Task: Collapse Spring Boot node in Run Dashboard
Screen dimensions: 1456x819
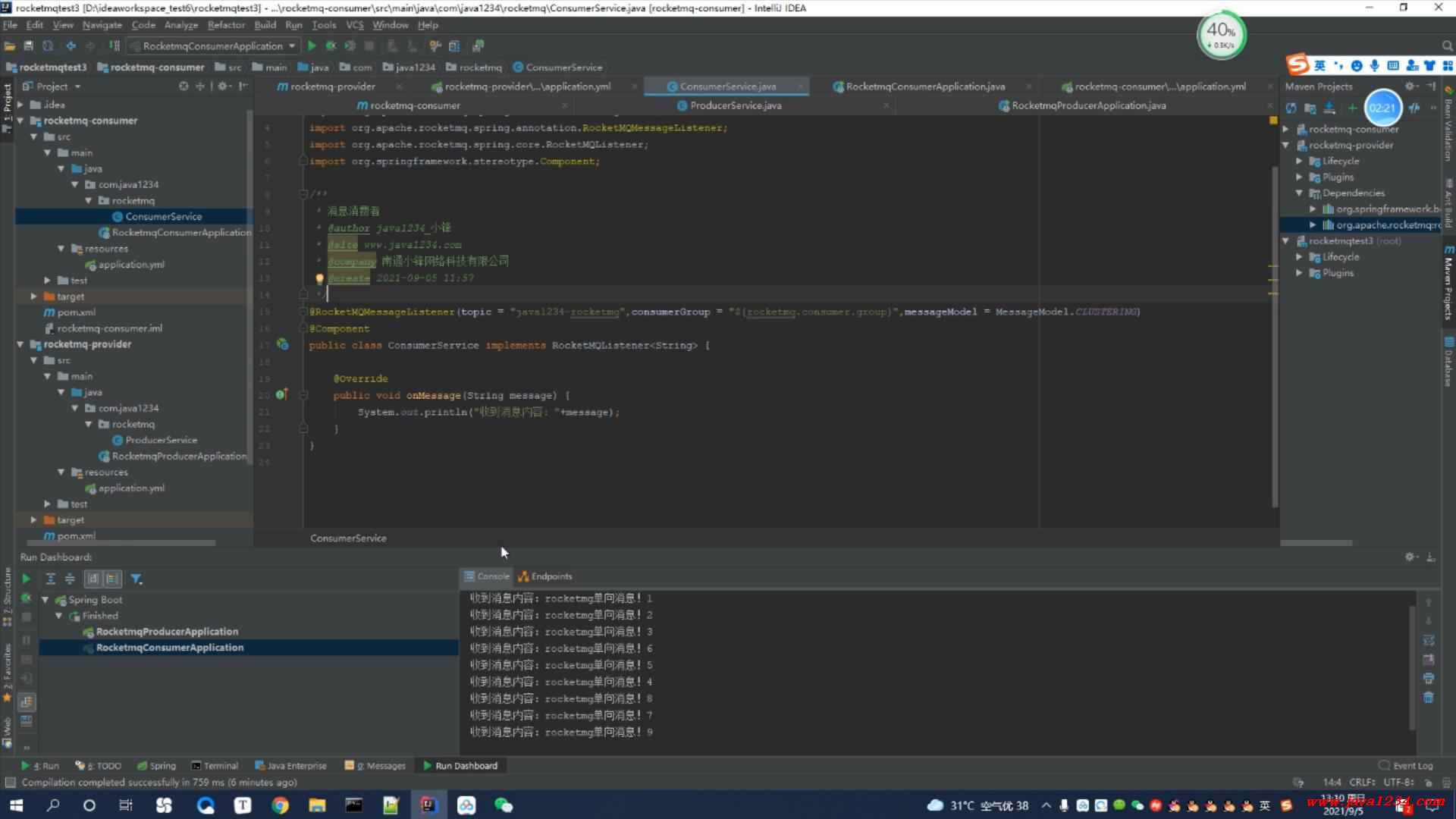Action: pos(45,600)
